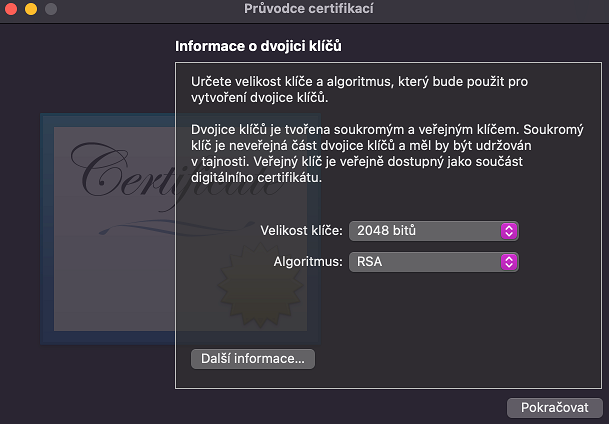Minimize the window with the yellow button
Screen dimensions: 609x424
click(x=31, y=9)
